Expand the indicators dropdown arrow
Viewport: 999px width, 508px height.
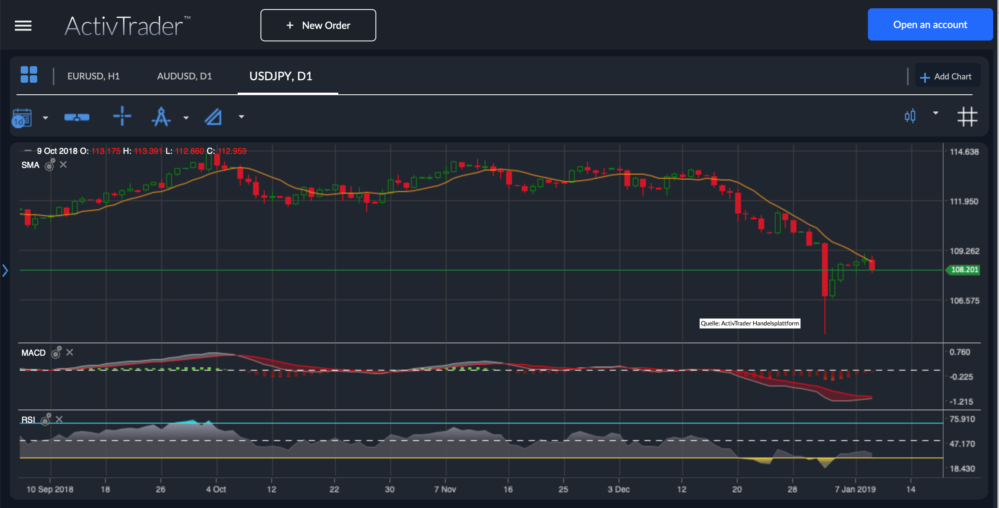coord(241,117)
